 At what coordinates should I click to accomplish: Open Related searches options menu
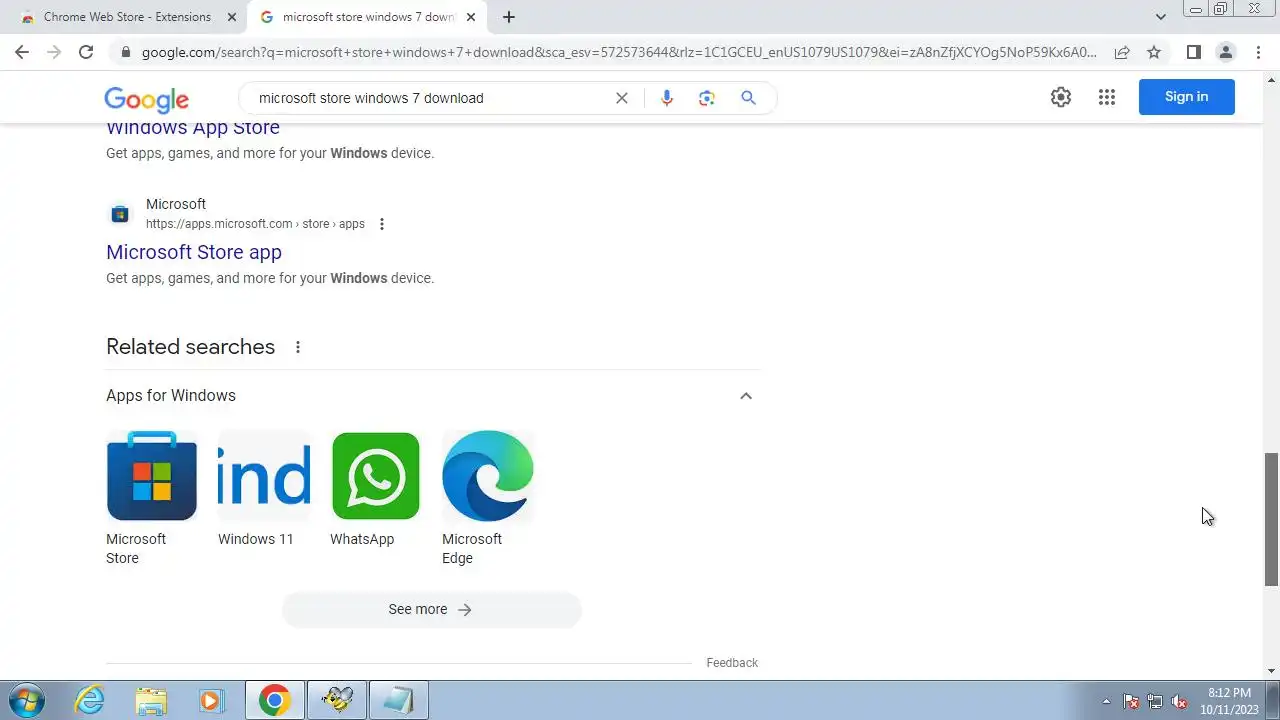298,347
